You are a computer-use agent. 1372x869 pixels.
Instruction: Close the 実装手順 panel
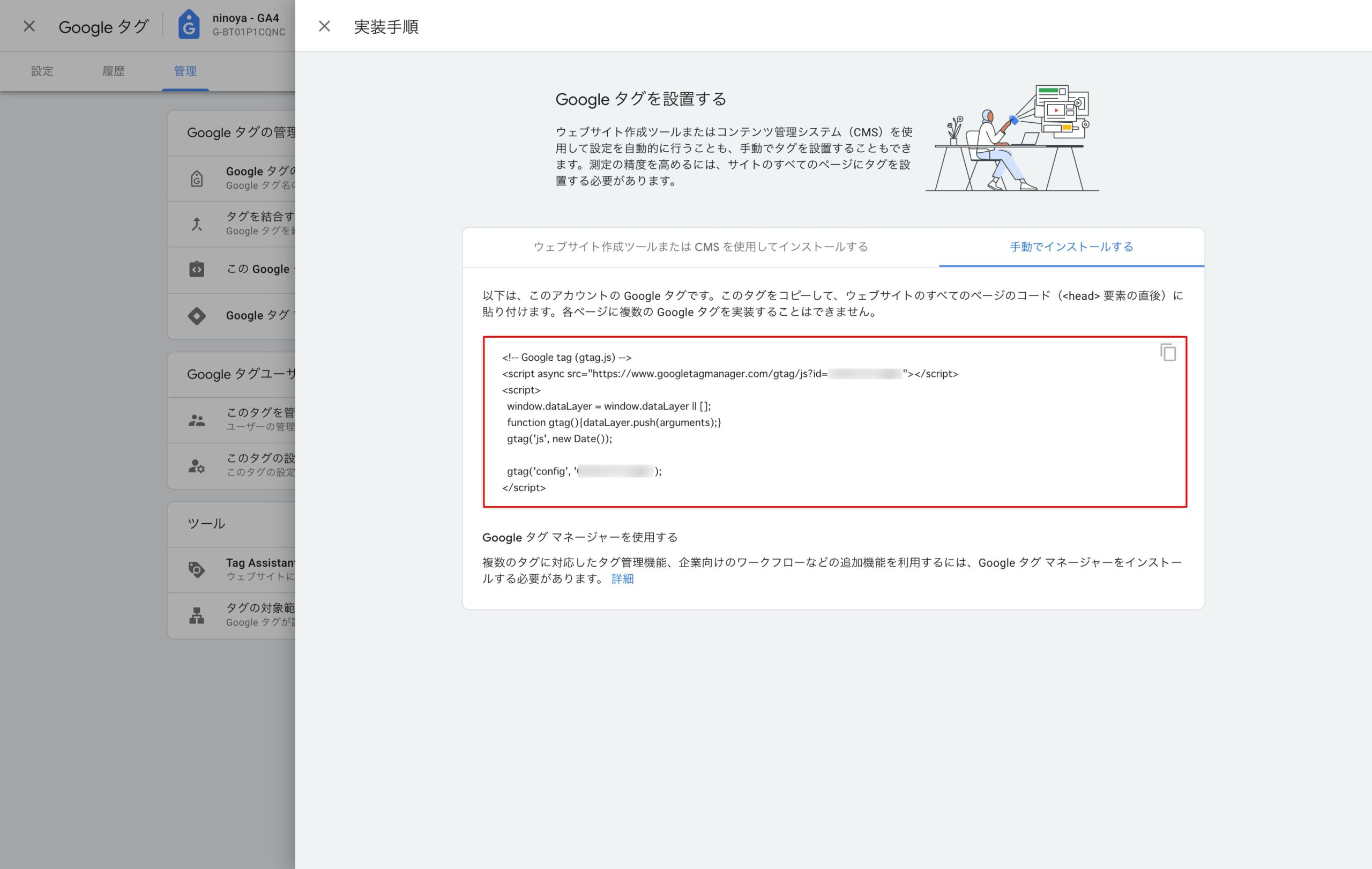pyautogui.click(x=324, y=26)
